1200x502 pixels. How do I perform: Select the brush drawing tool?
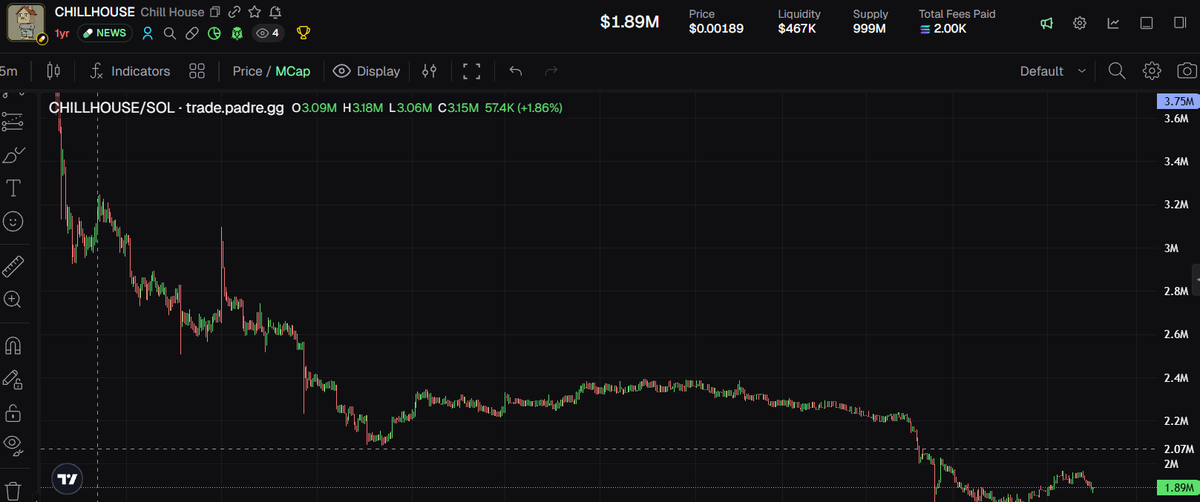[x=14, y=155]
